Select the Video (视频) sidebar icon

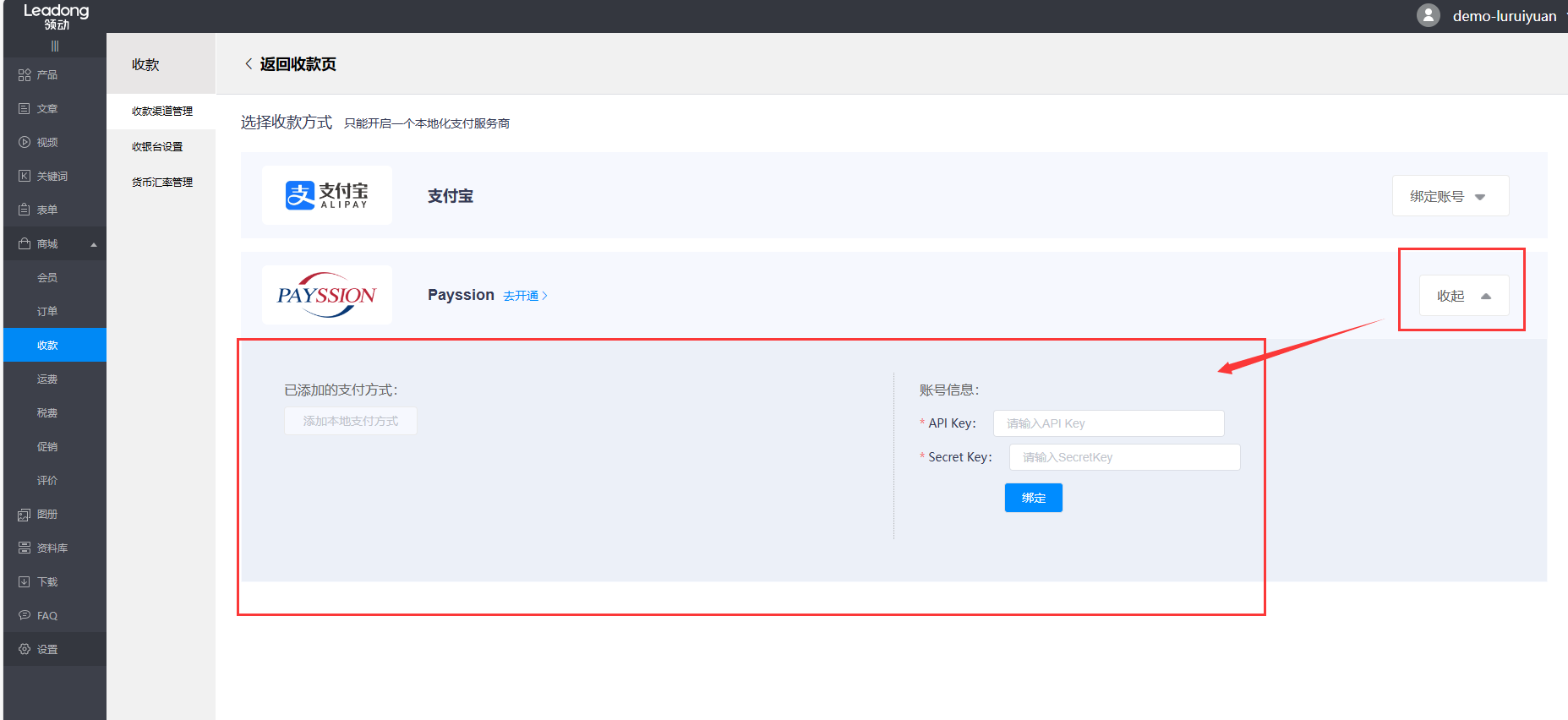click(25, 143)
